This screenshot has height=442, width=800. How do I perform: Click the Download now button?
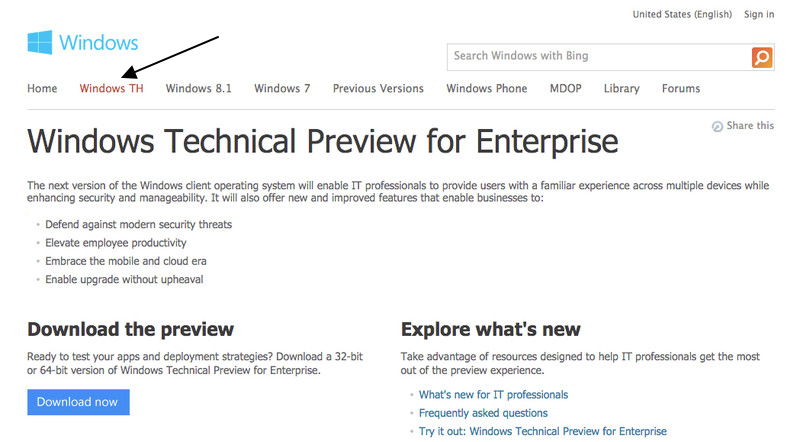pos(78,402)
